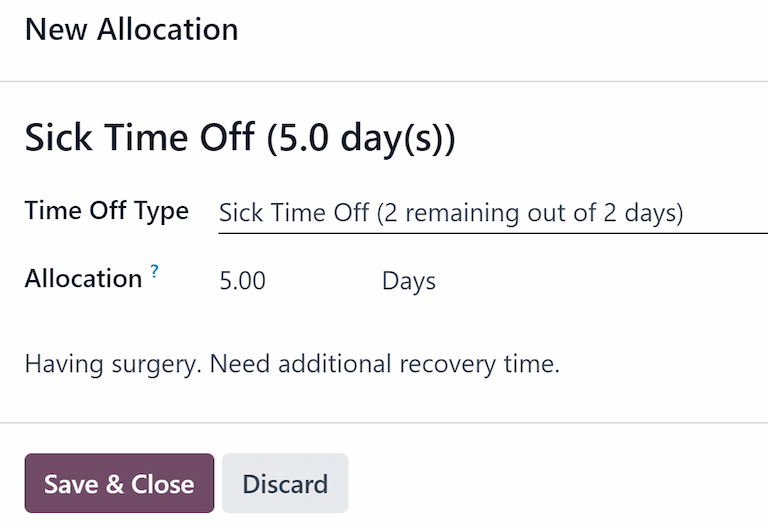Click the Allocation field label
The image size is (768, 528).
click(83, 279)
